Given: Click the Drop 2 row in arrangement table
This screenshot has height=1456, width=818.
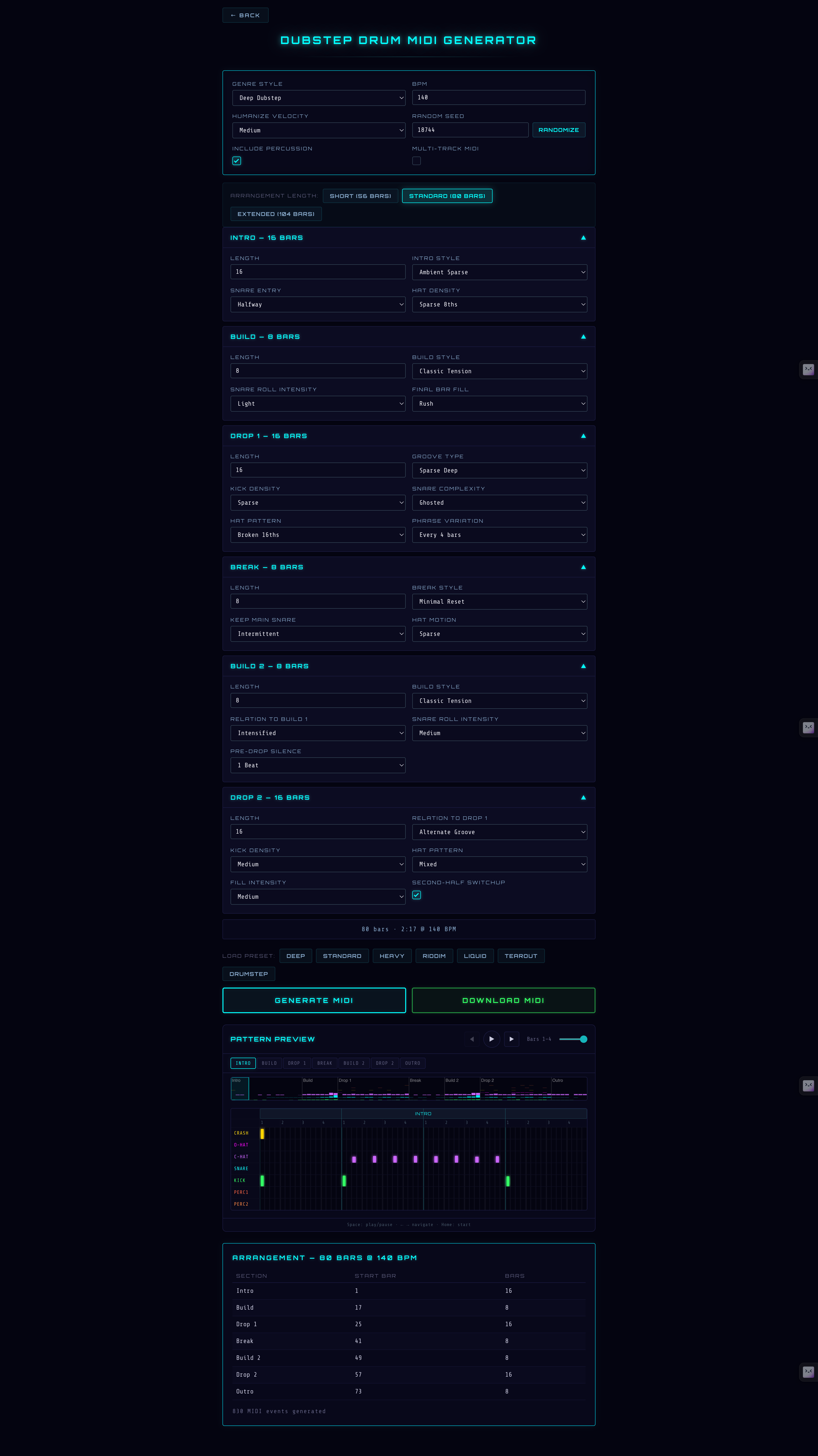Looking at the screenshot, I should pyautogui.click(x=409, y=1375).
